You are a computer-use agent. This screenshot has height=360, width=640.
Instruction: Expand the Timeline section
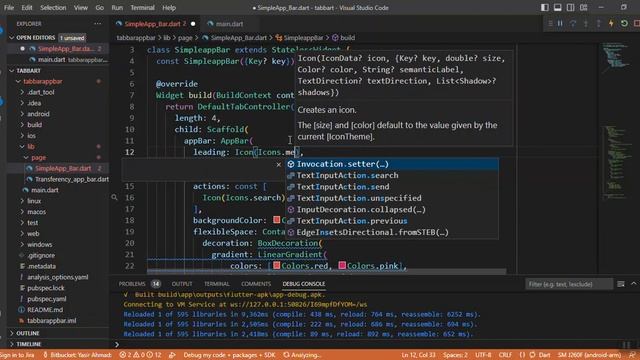pyautogui.click(x=58, y=344)
